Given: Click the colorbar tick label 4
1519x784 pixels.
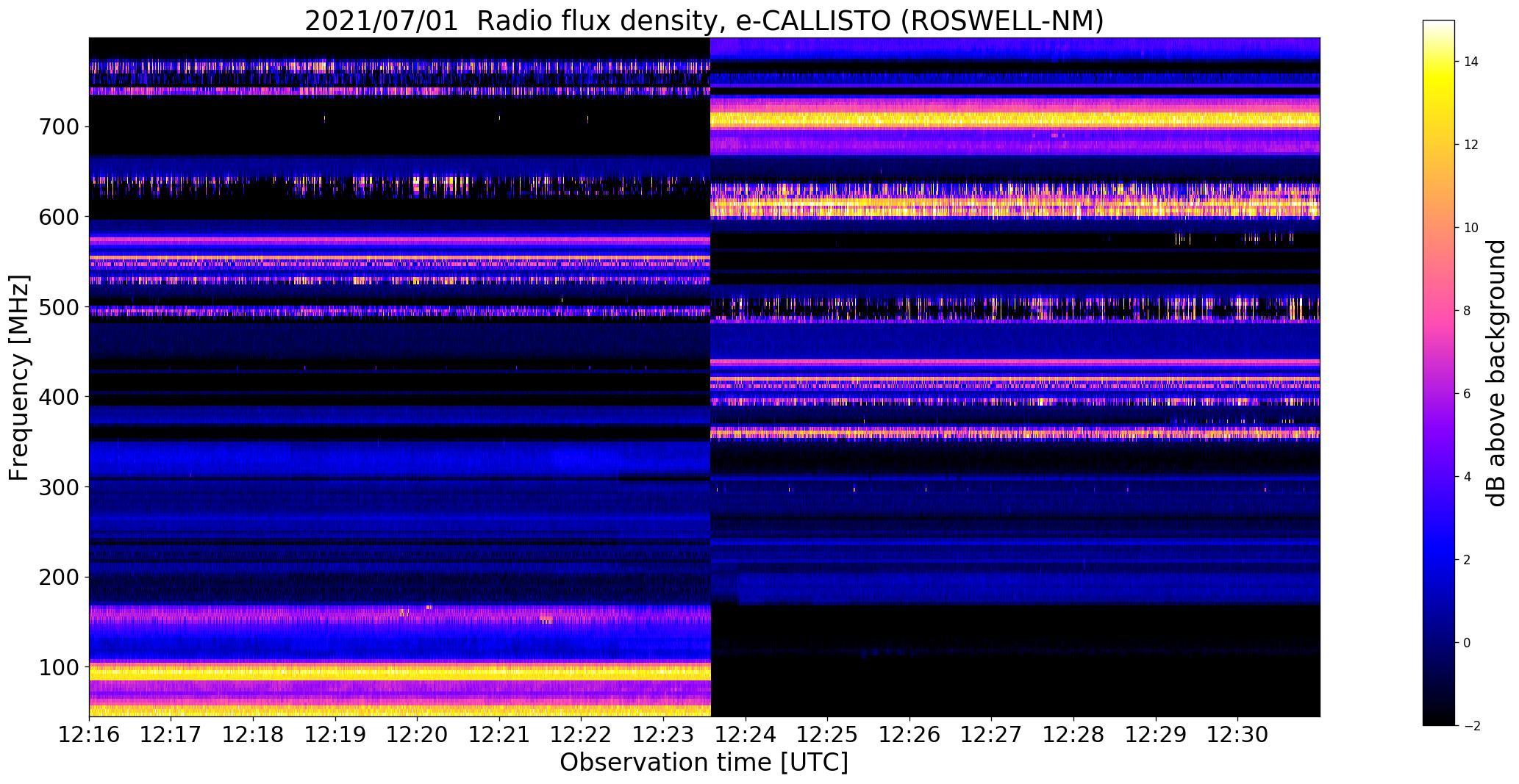Looking at the screenshot, I should click(1468, 477).
